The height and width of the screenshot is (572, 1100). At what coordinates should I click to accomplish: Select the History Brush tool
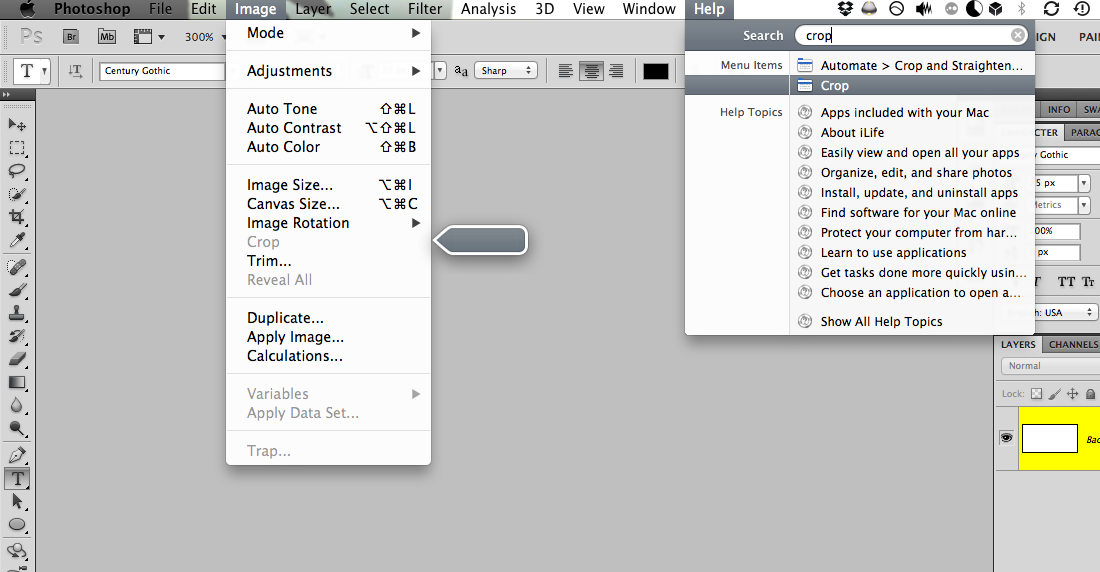pos(17,336)
